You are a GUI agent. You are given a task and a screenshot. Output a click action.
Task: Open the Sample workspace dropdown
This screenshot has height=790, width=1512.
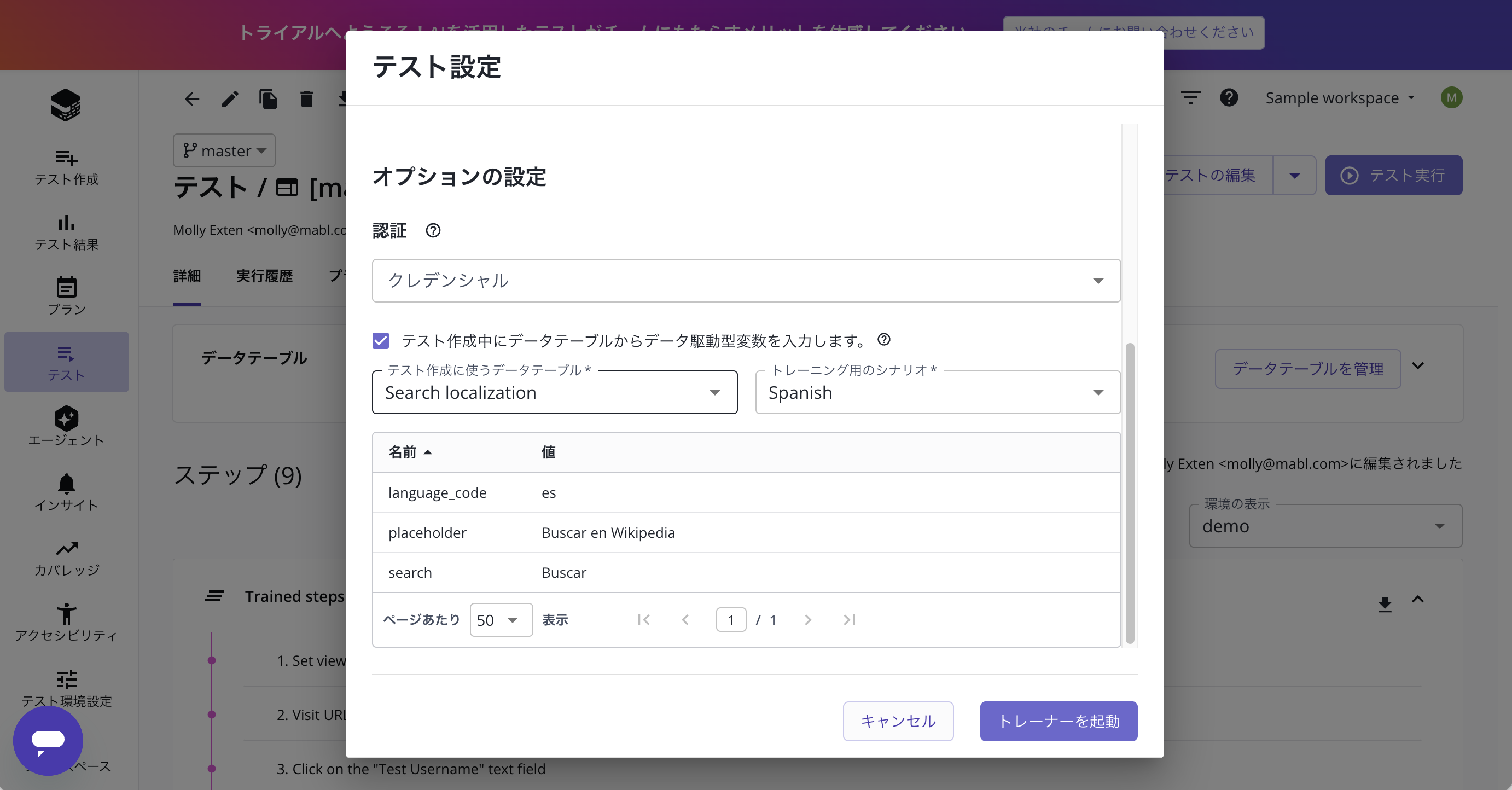click(1340, 97)
